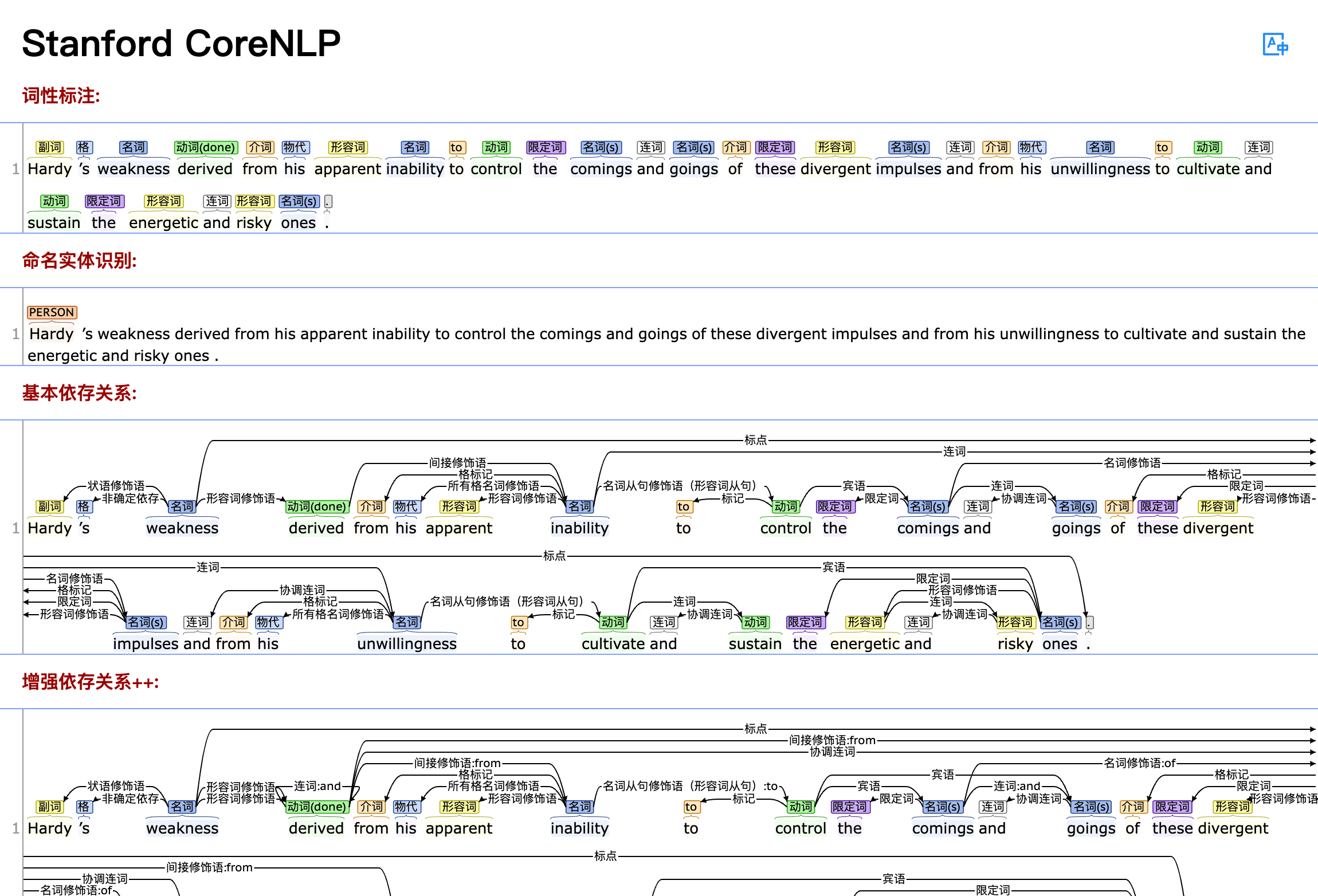Click the 基本依存关系 section heading

pyautogui.click(x=80, y=393)
